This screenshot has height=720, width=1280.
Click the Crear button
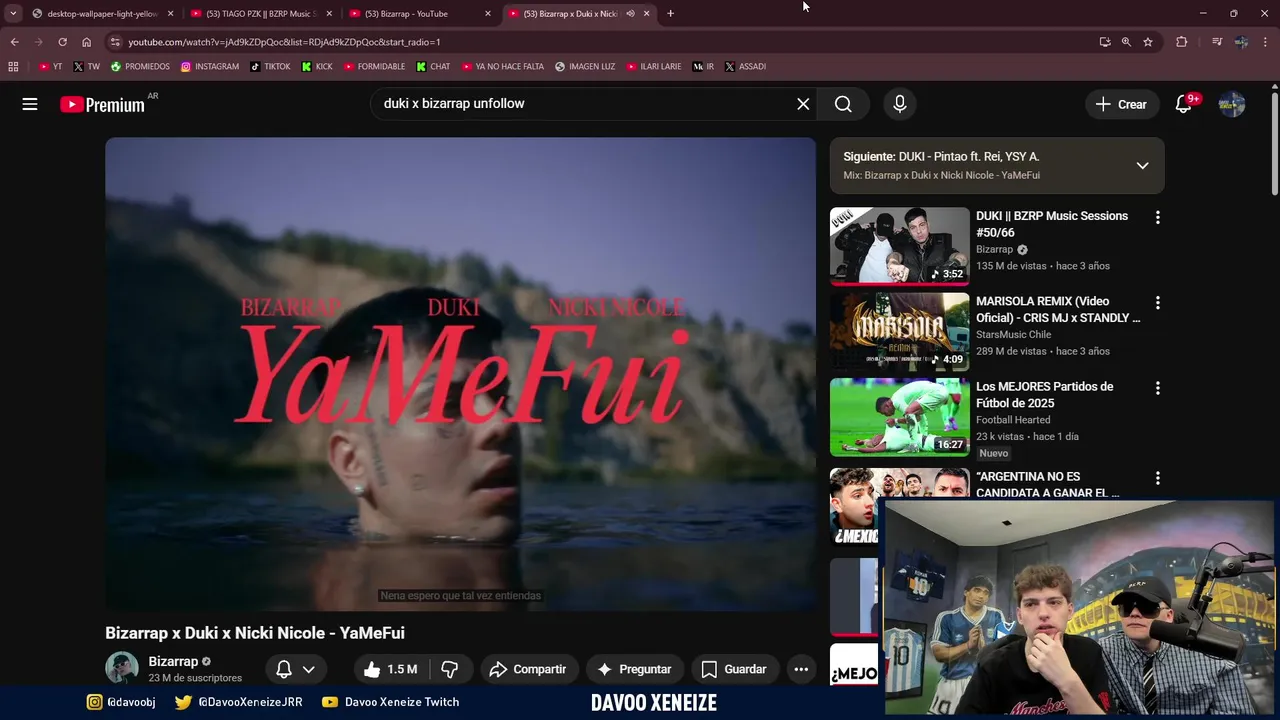pyautogui.click(x=1122, y=104)
